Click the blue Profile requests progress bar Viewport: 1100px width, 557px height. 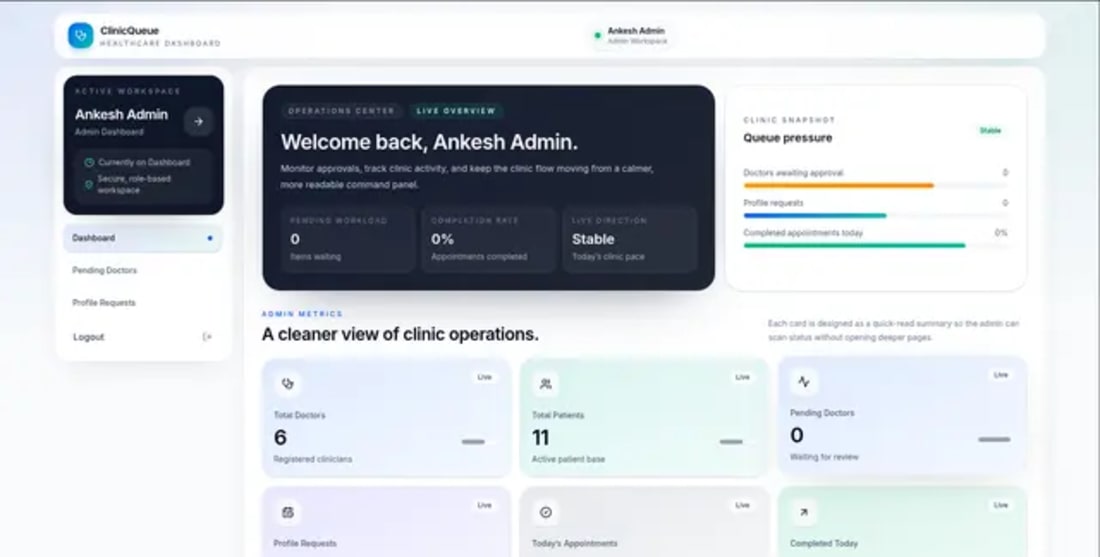tap(814, 216)
